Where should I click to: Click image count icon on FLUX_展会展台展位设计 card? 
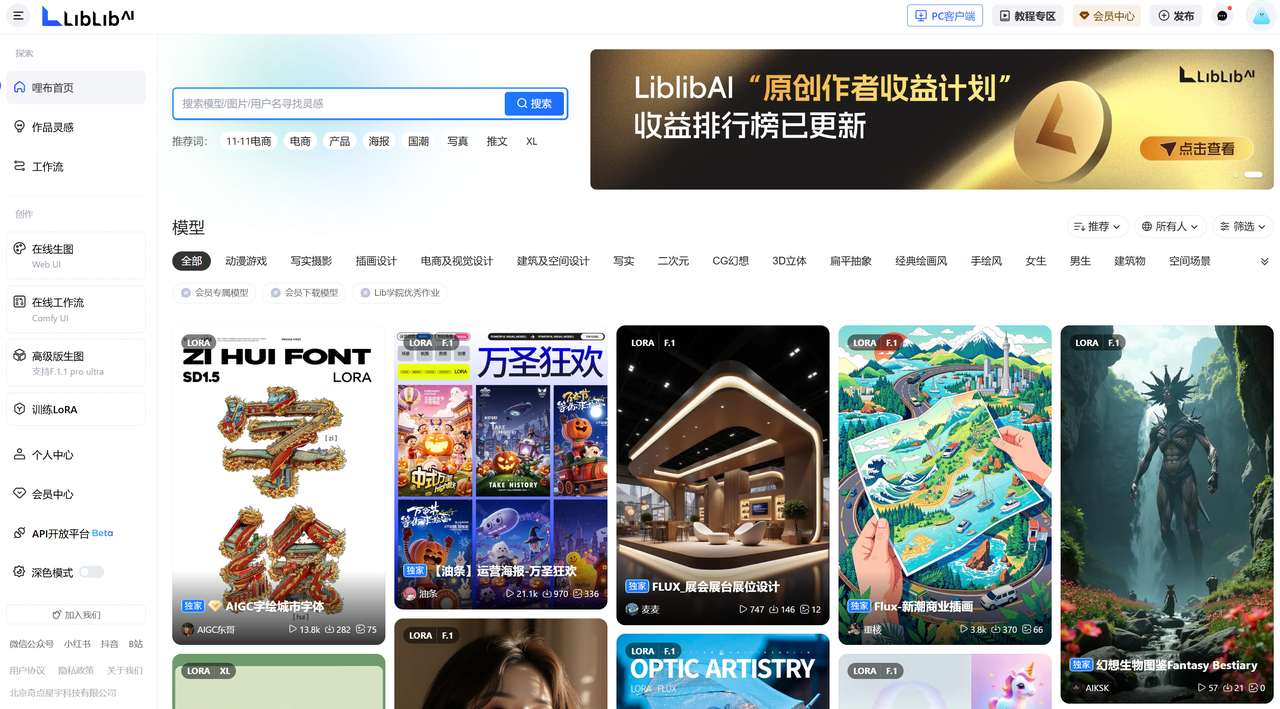(x=805, y=609)
